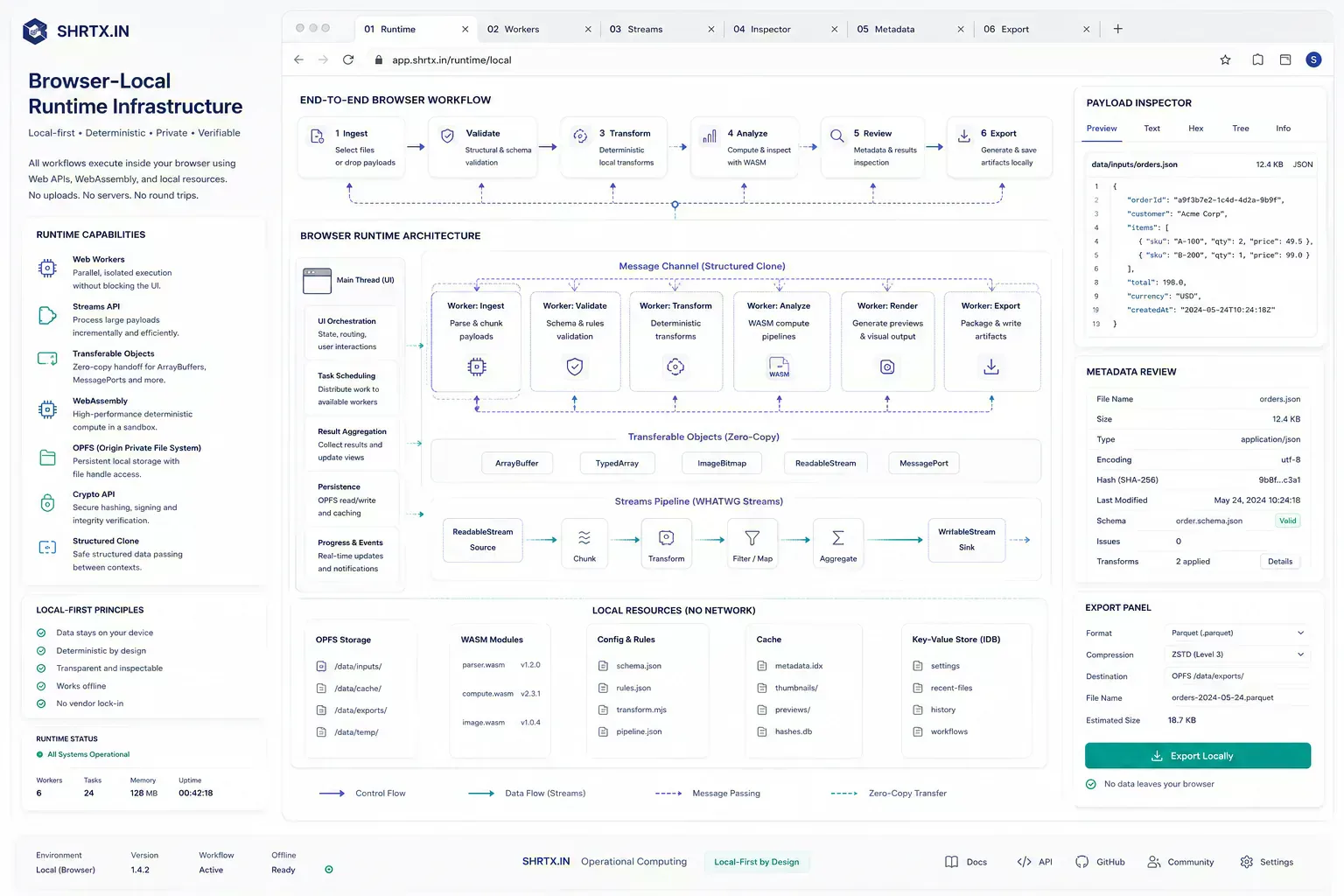Reload the page with refresh icon
The height and width of the screenshot is (896, 1344).
(348, 59)
